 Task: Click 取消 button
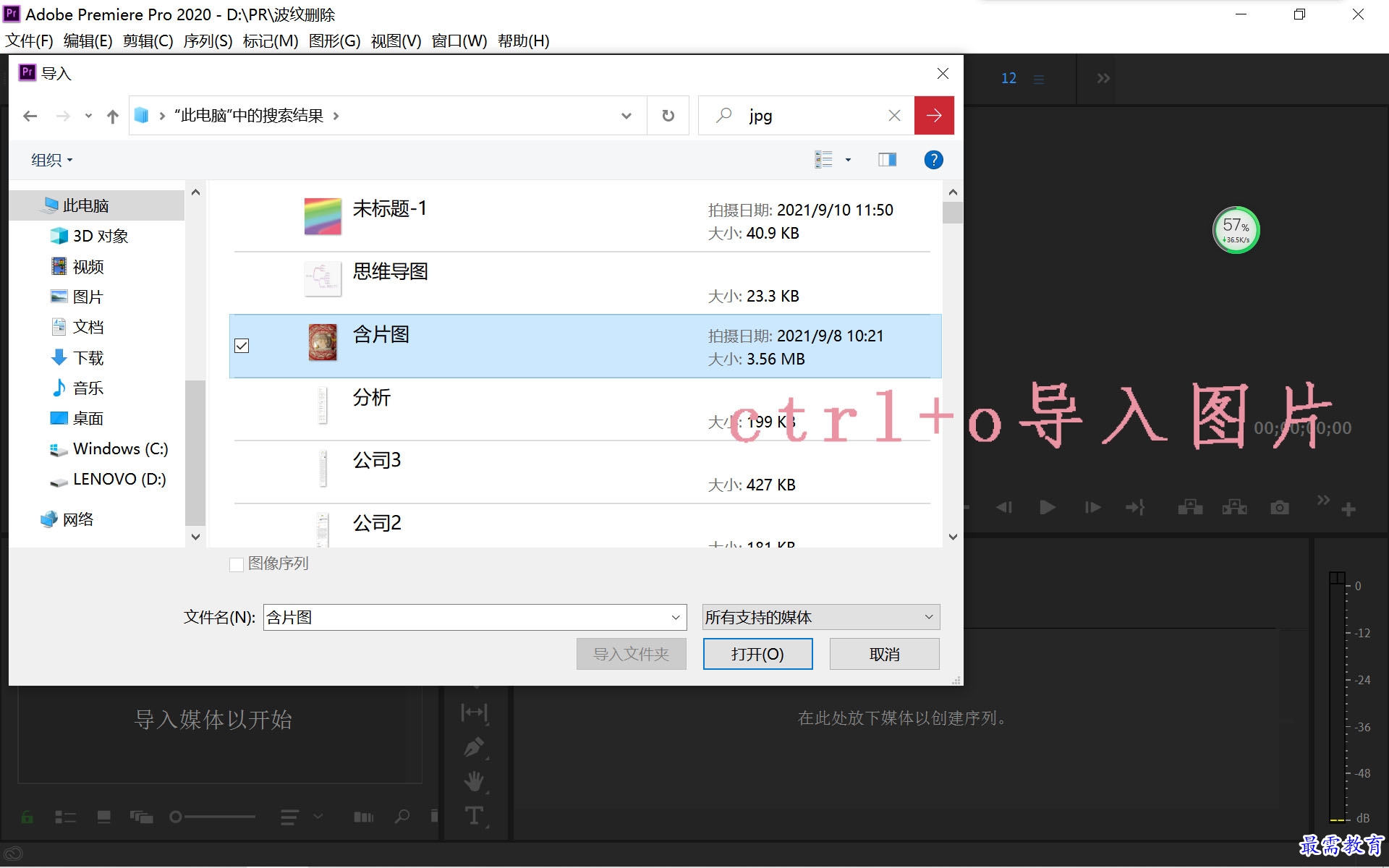(x=884, y=654)
